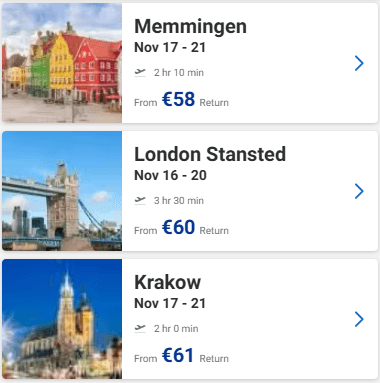Click the Krakow Nov 17 - 21 dates

pos(170,303)
